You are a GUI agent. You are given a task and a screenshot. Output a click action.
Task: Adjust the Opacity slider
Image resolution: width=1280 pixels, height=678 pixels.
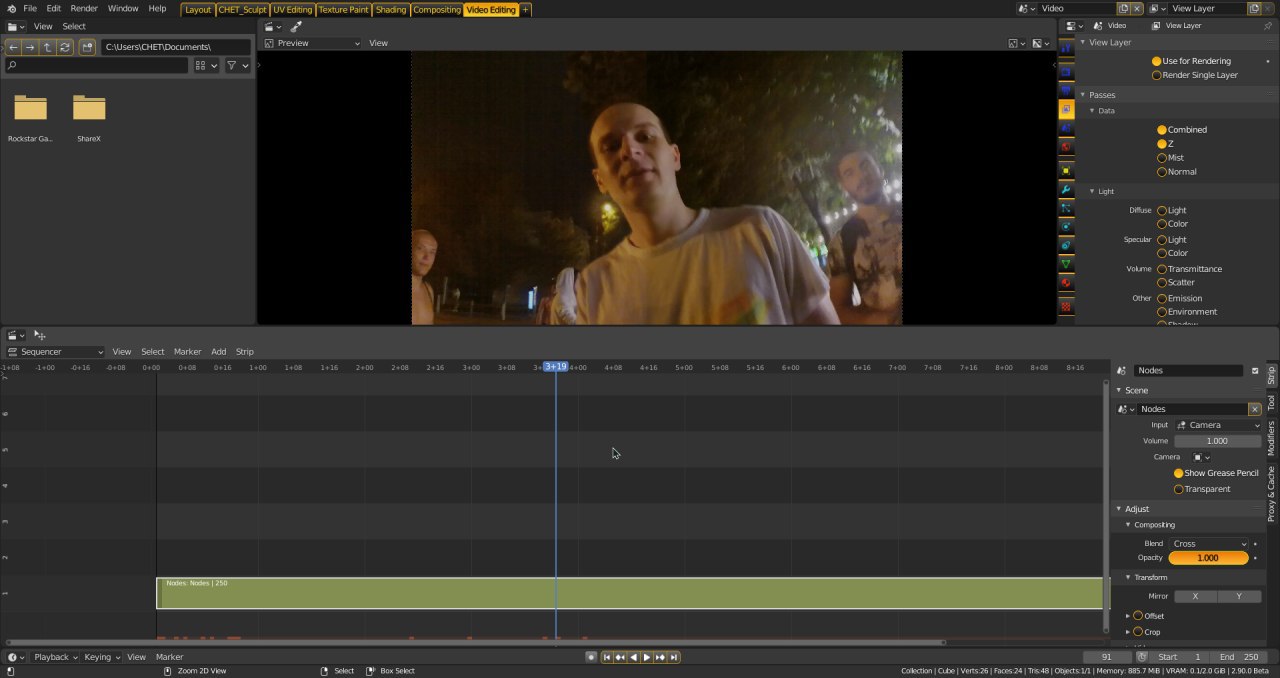pyautogui.click(x=1208, y=558)
